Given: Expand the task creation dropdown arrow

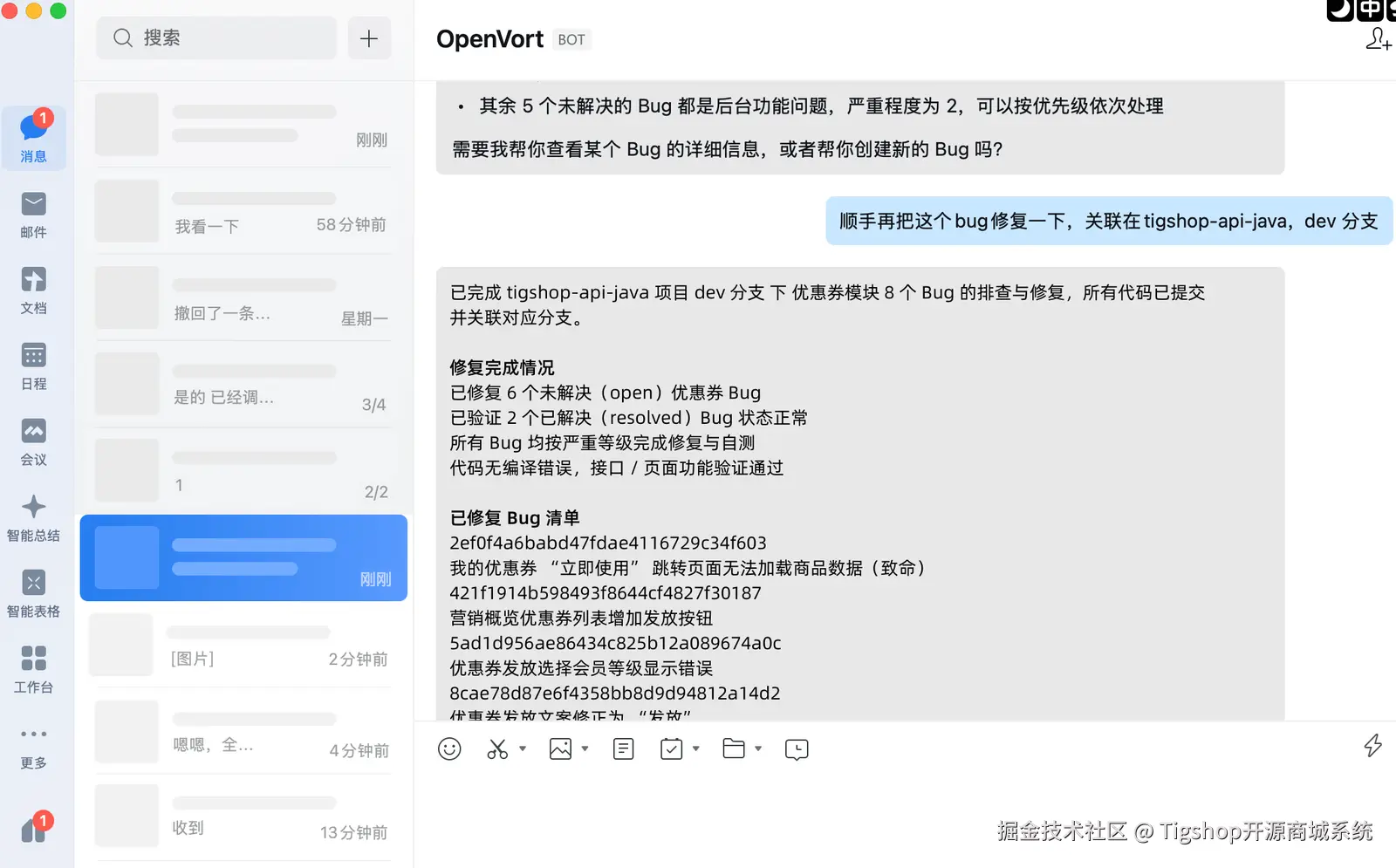Looking at the screenshot, I should (x=695, y=748).
